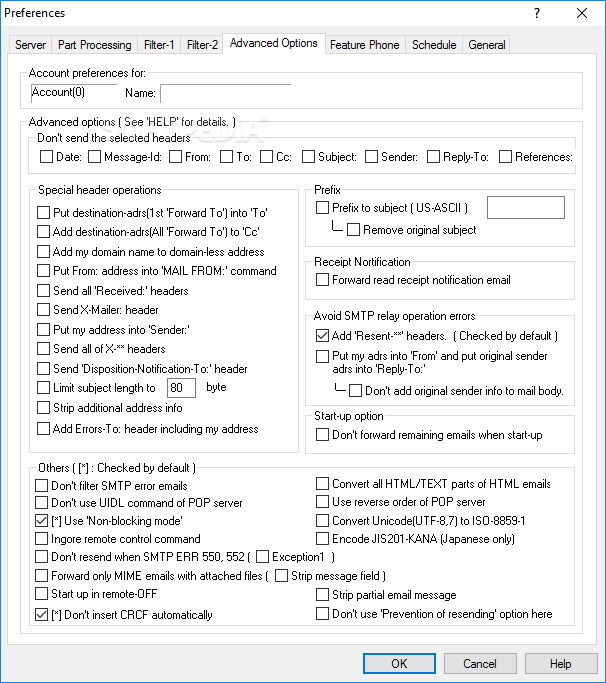Enable Add destination-adrs to 'Cc'

click(x=43, y=232)
